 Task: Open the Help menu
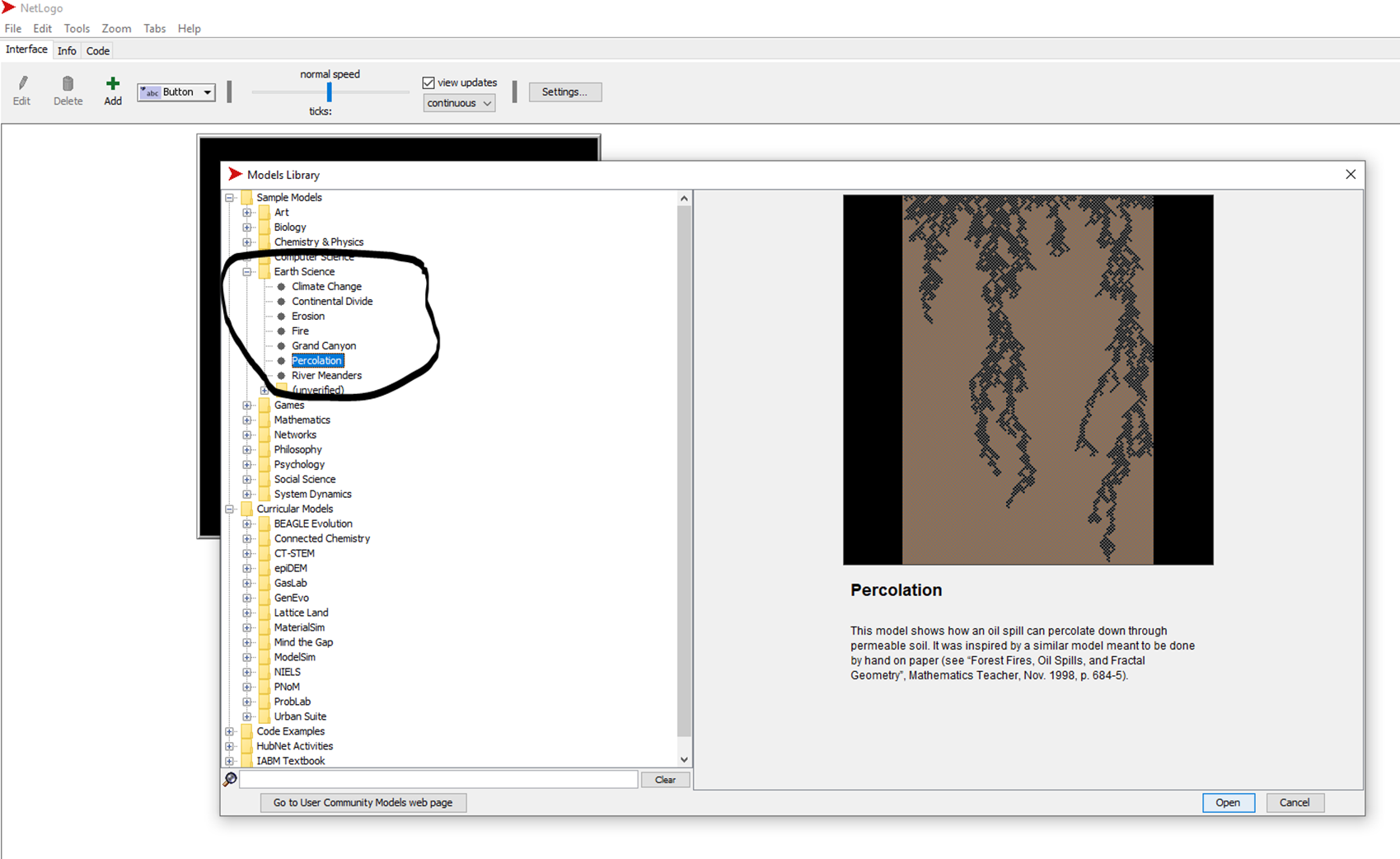(190, 28)
